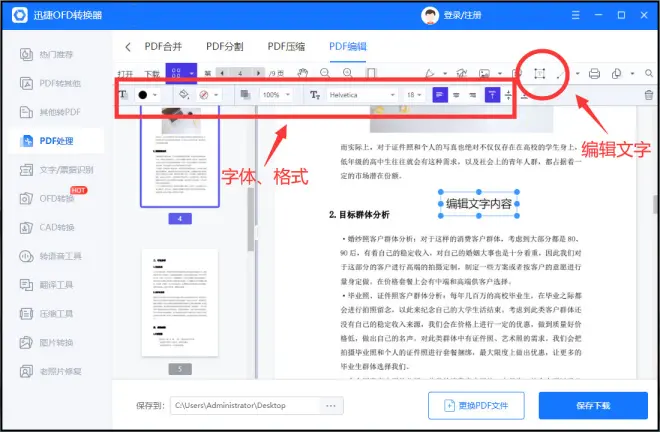Go to previous page arrow
Viewport: 660px width, 432px height.
pos(222,73)
